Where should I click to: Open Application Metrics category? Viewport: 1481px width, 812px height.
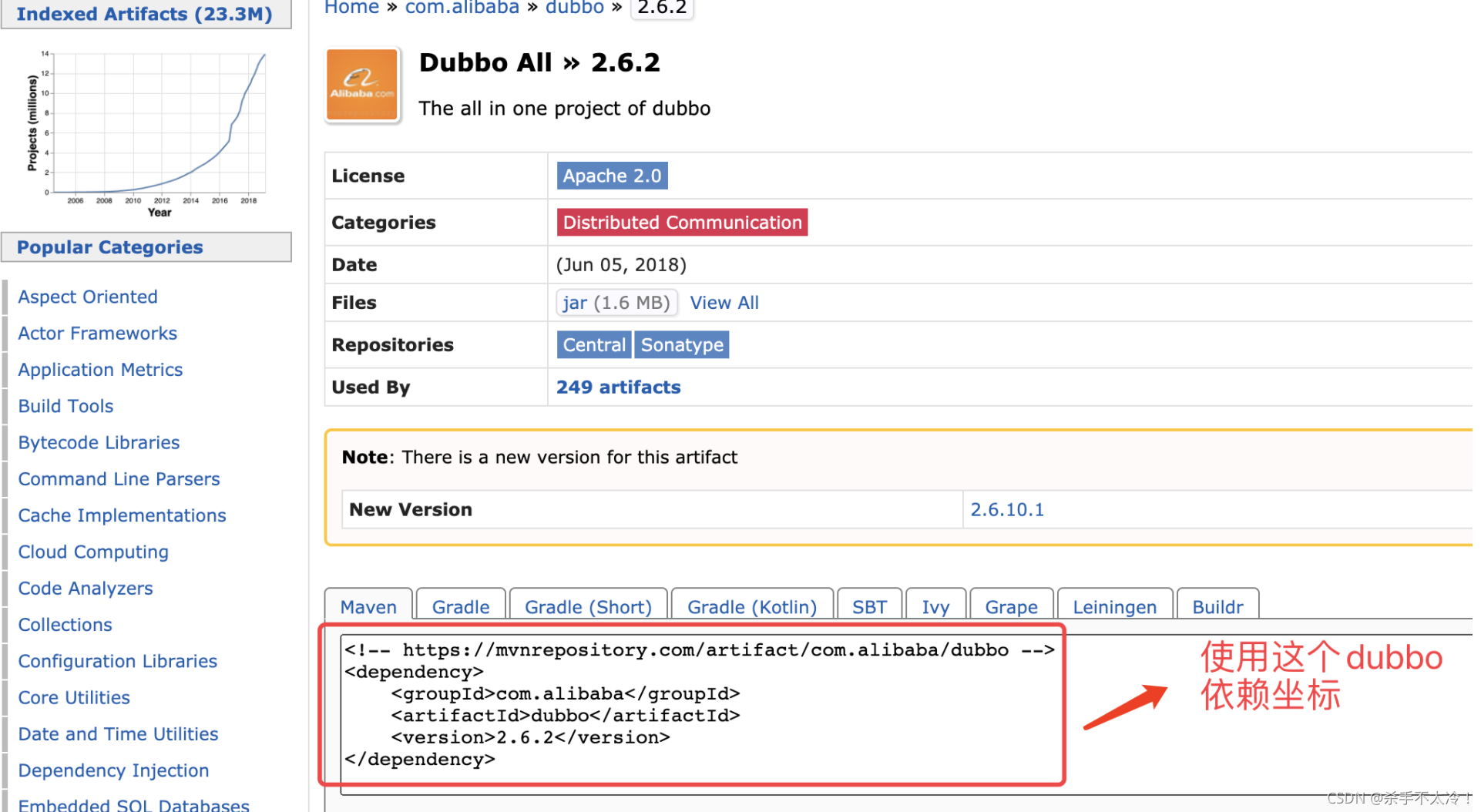click(x=100, y=370)
